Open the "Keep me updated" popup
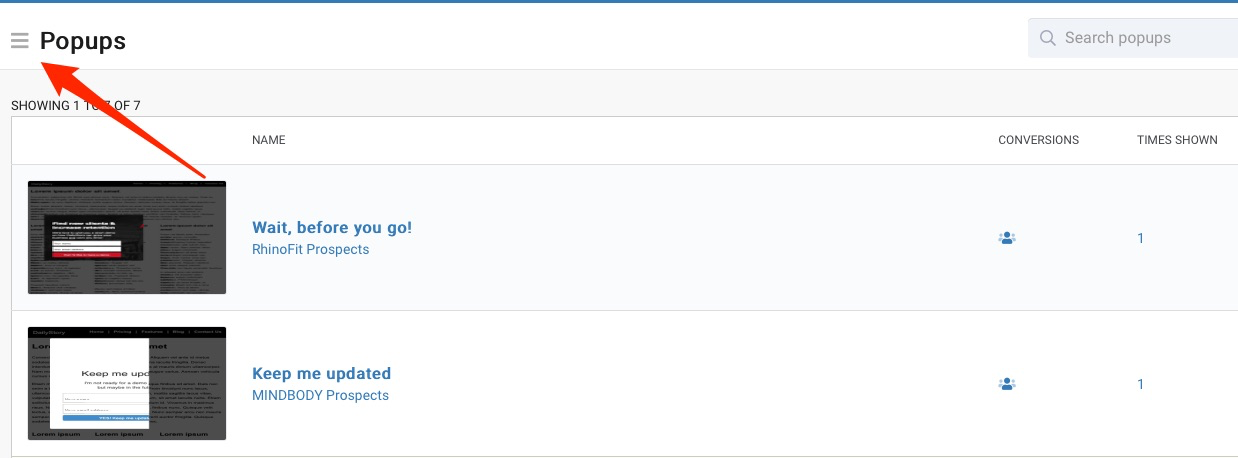Viewport: 1238px width, 458px height. (x=321, y=373)
